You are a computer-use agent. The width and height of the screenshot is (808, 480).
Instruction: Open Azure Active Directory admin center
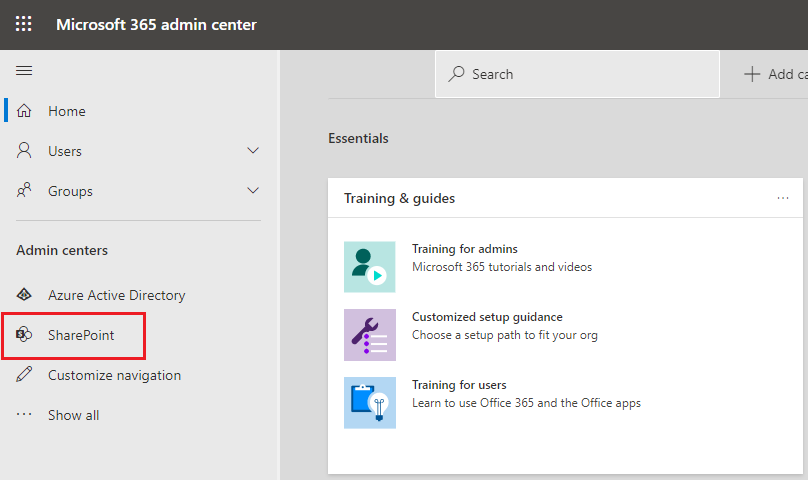[x=116, y=295]
